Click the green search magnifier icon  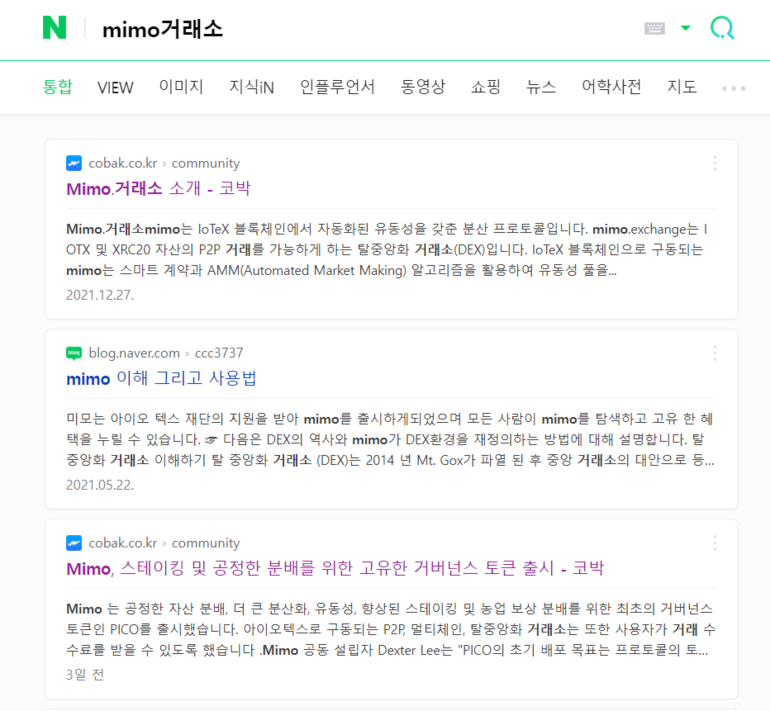point(722,27)
